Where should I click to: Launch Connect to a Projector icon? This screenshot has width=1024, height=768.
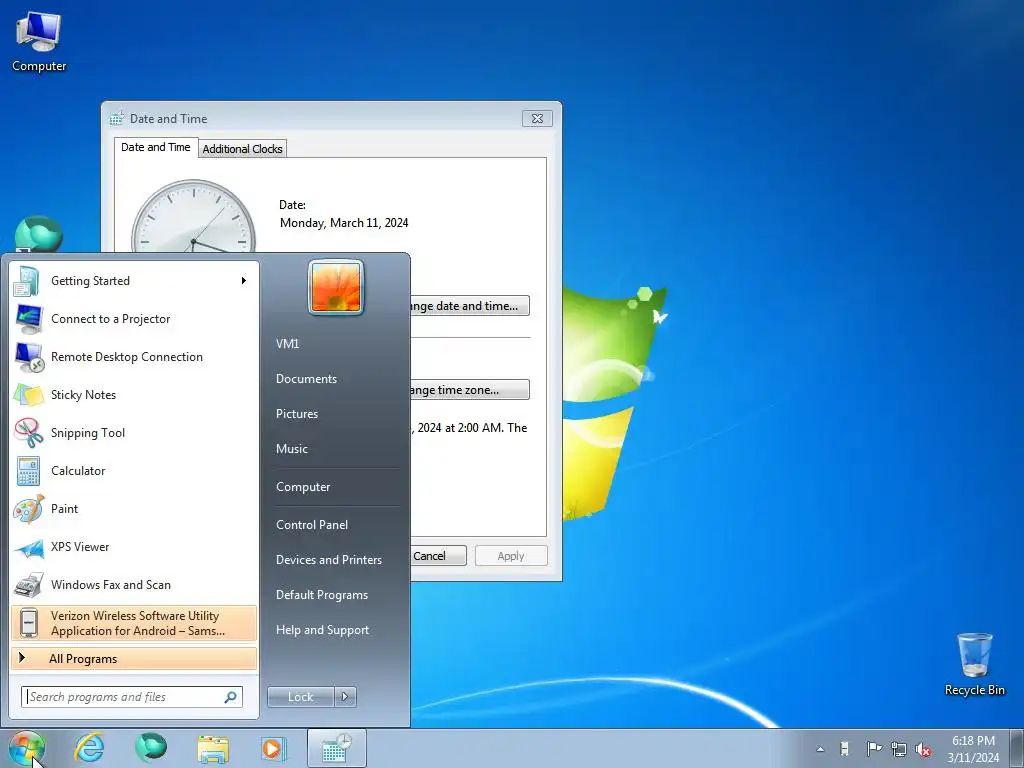point(27,319)
